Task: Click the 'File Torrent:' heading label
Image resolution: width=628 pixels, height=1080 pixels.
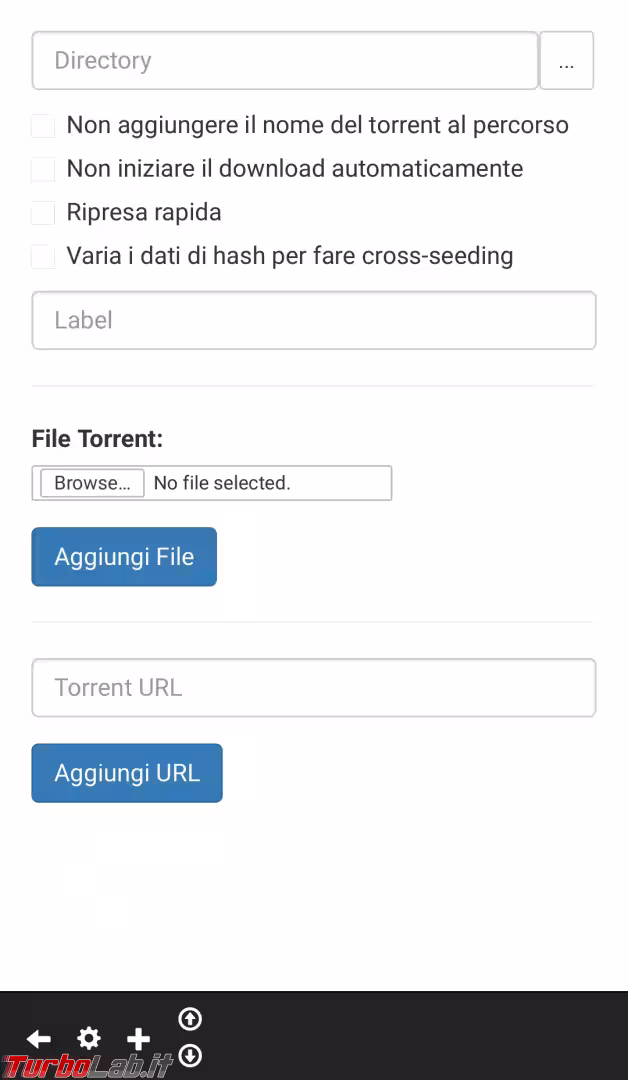Action: (x=97, y=439)
